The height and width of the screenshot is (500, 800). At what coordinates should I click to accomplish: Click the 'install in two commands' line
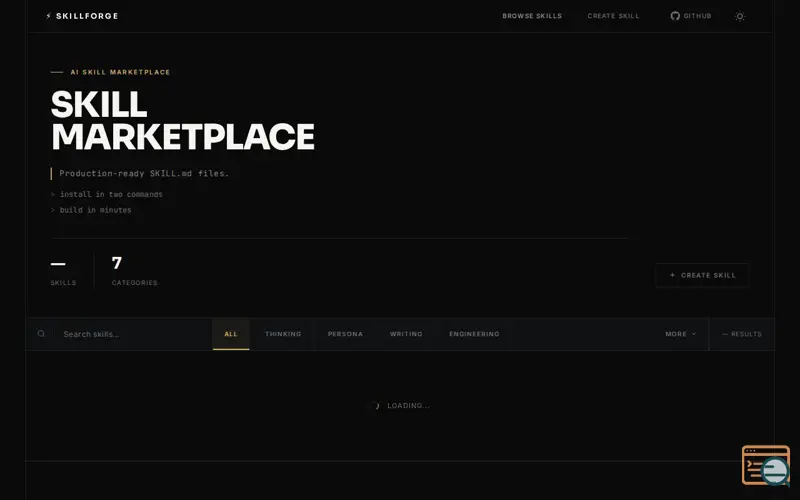[x=111, y=194]
